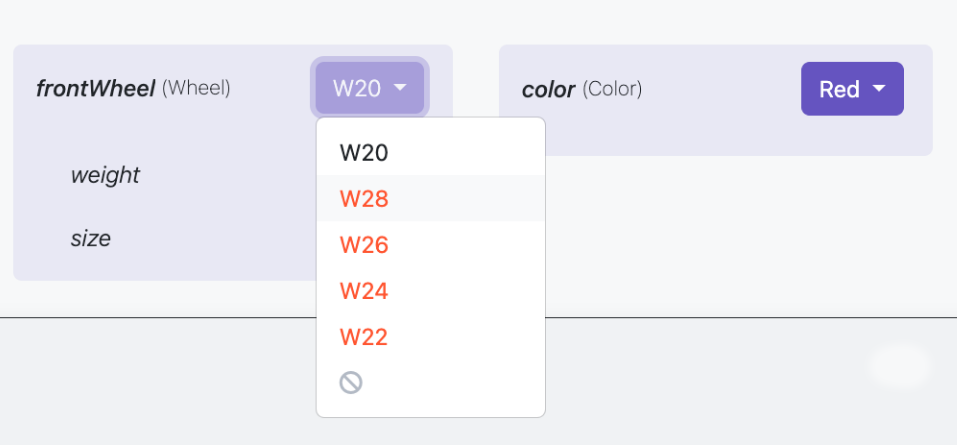Choose W20 from the wheel list
The height and width of the screenshot is (445, 957).
coord(364,153)
